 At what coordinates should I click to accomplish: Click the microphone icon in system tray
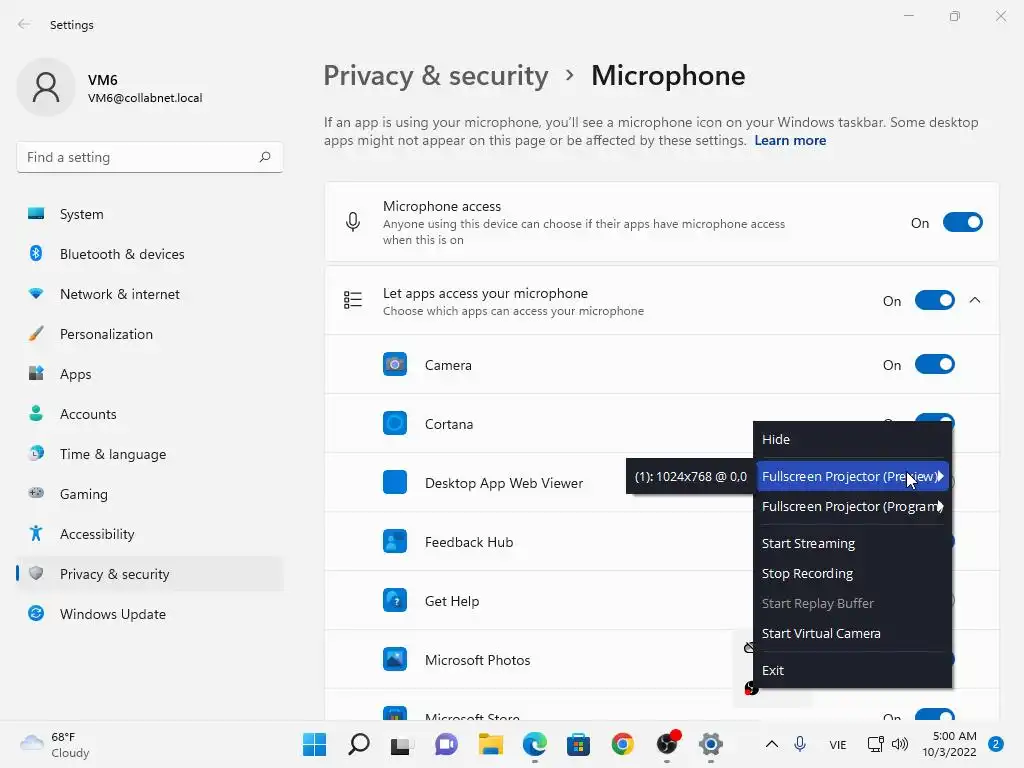(800, 744)
